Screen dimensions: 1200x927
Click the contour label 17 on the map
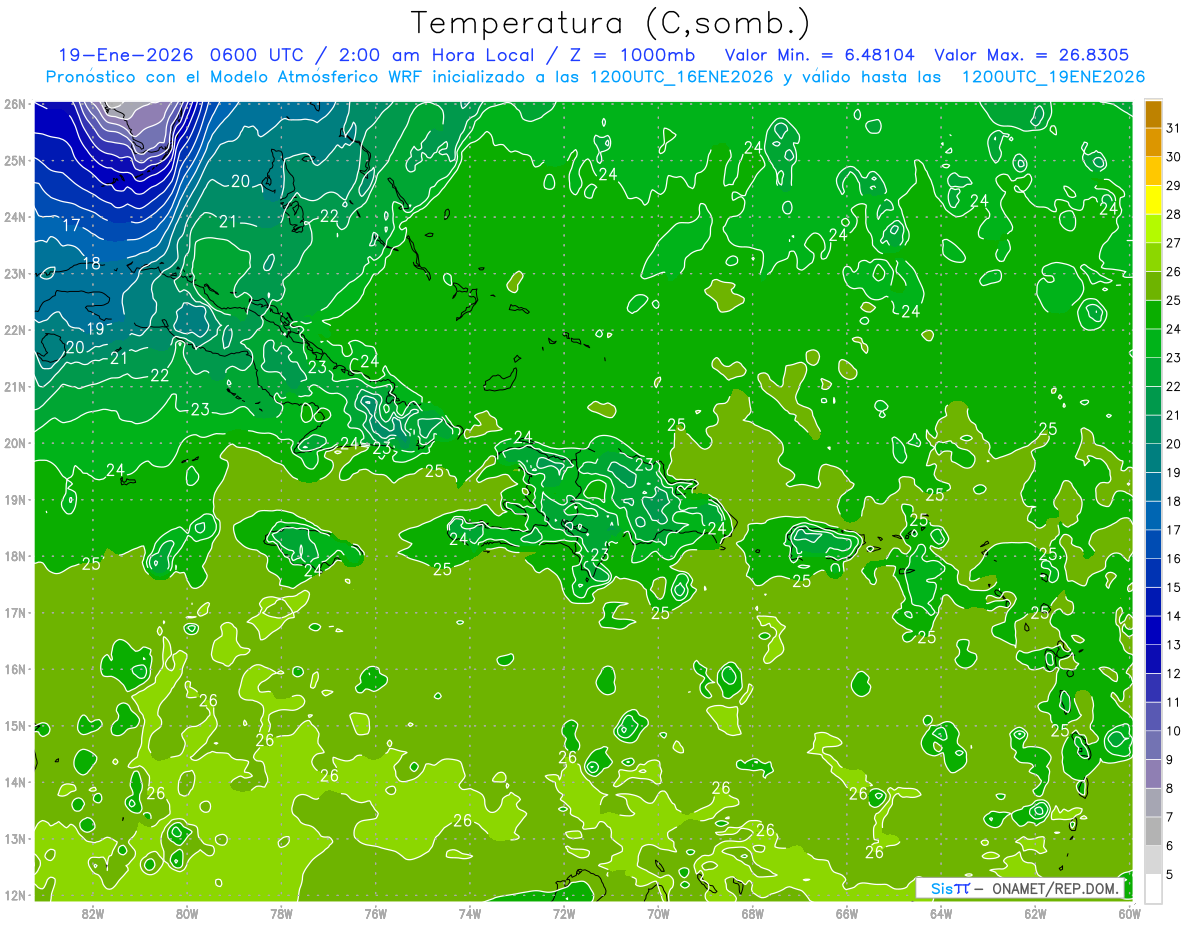[x=71, y=225]
